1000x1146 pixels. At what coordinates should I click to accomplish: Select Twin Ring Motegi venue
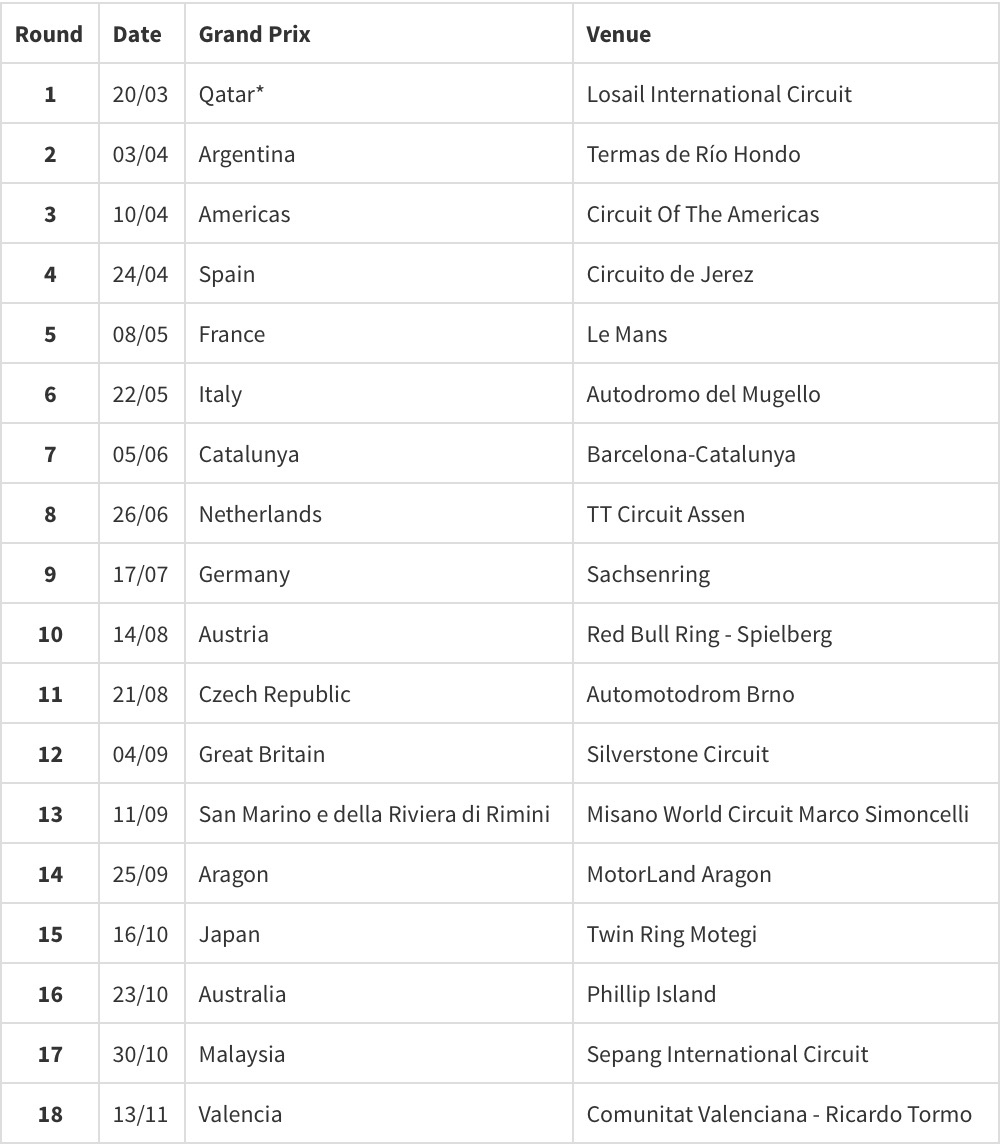point(672,934)
